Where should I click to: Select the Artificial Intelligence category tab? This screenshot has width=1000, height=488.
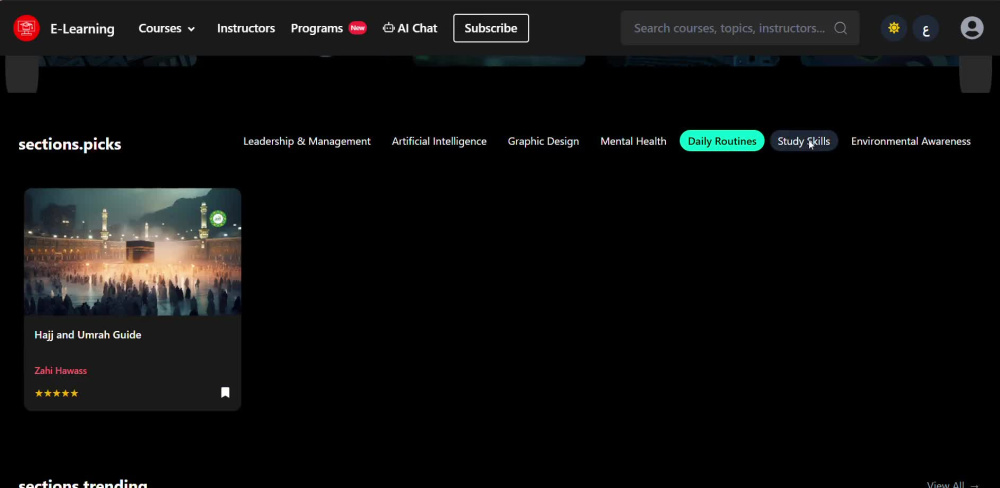[x=439, y=141]
